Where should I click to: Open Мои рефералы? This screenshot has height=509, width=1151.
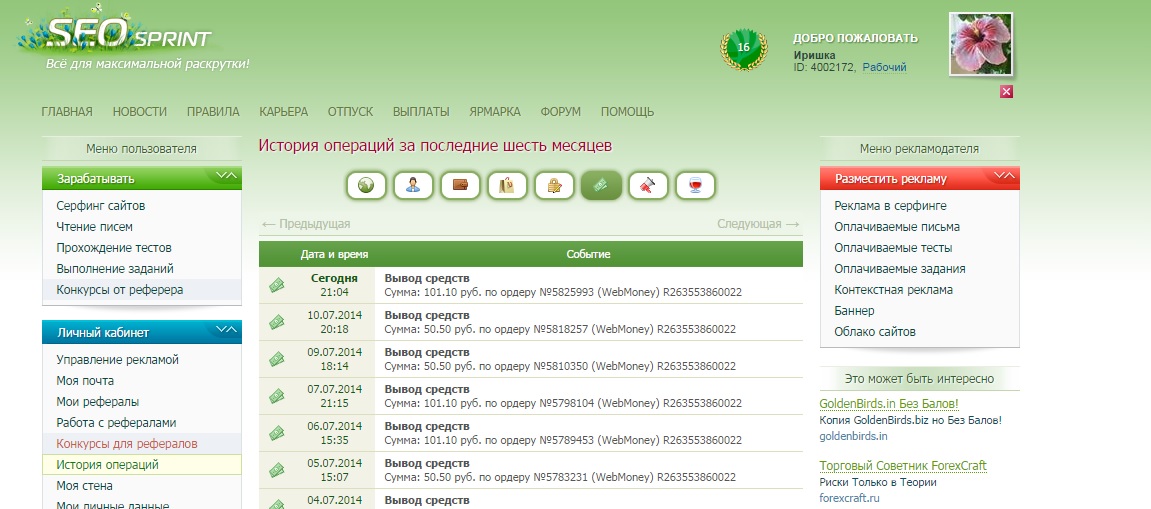click(x=98, y=402)
